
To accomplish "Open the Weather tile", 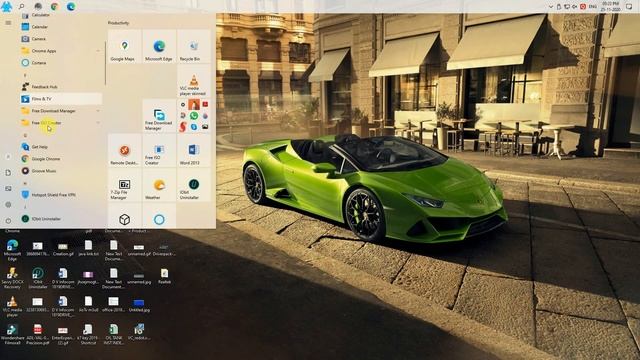I will [159, 185].
